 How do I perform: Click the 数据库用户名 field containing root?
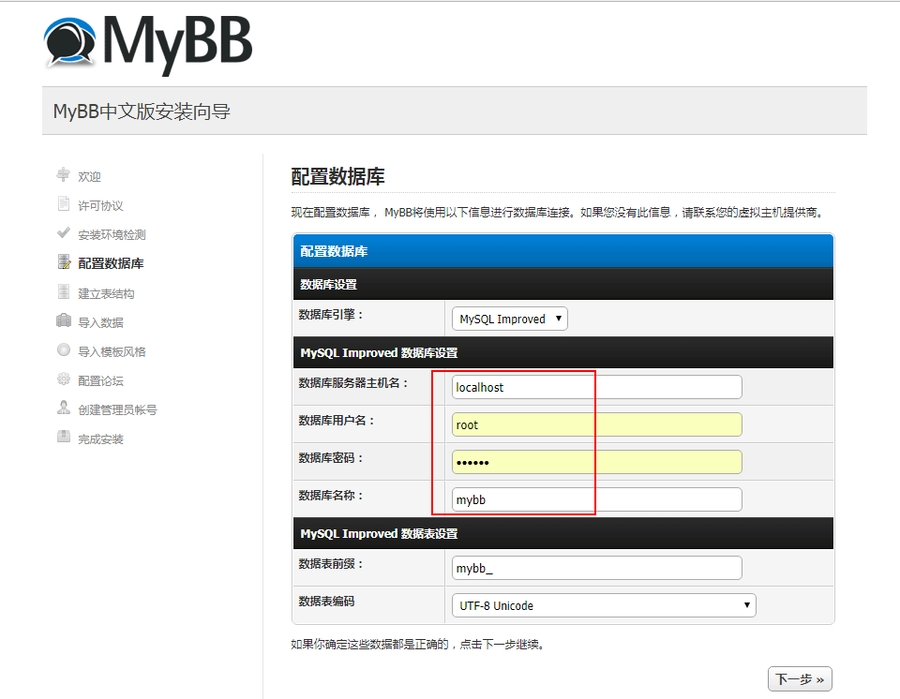point(597,425)
